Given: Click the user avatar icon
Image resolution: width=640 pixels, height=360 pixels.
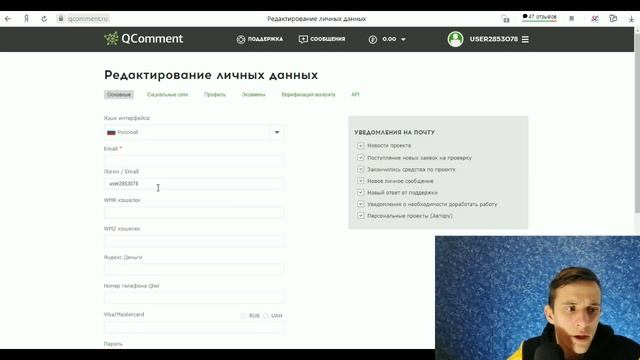Looking at the screenshot, I should click(455, 39).
